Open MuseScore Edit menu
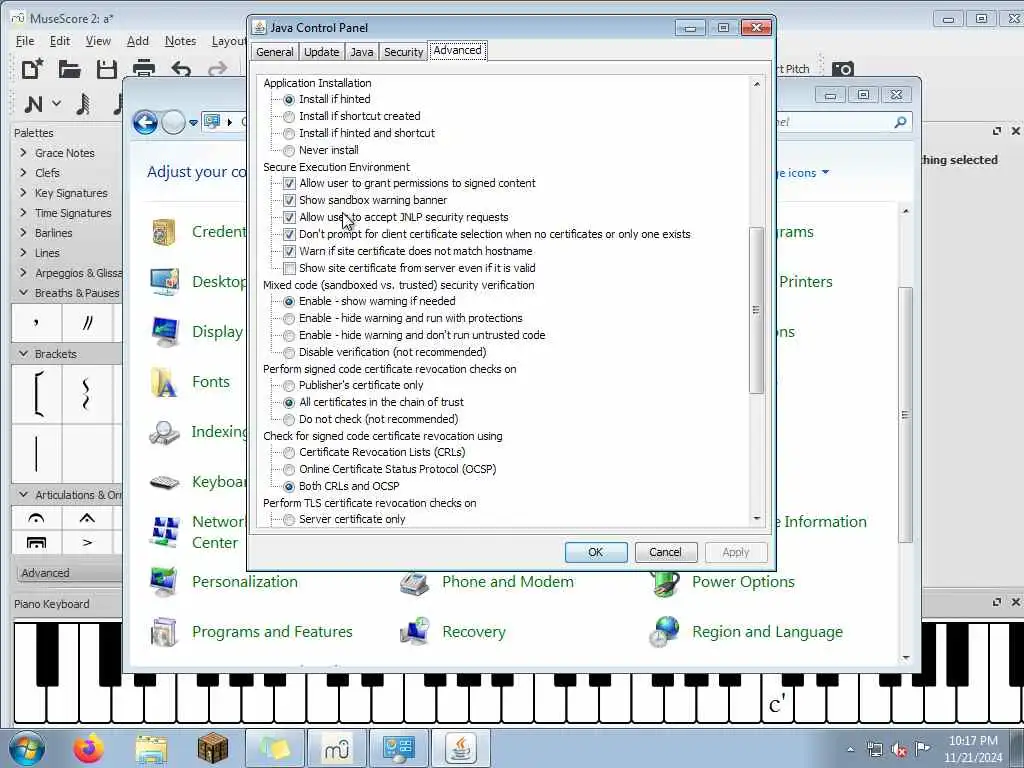This screenshot has height=768, width=1024. point(59,41)
